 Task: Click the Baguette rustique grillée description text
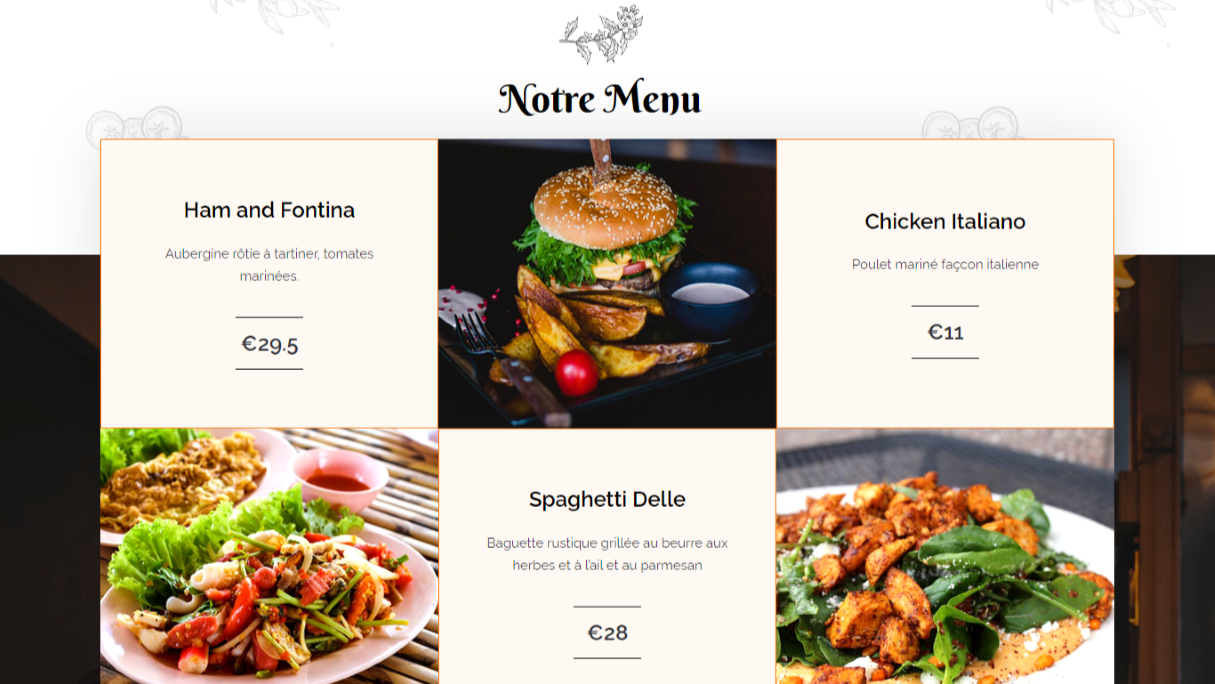click(x=607, y=554)
